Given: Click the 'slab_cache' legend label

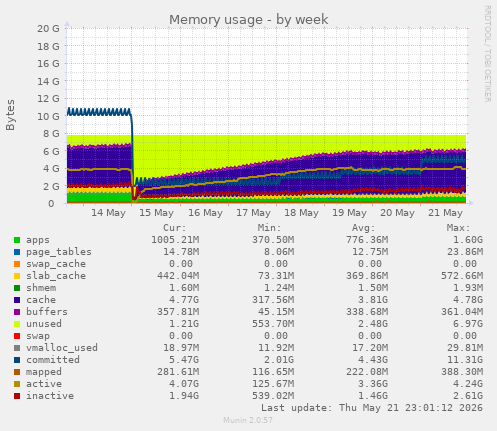Looking at the screenshot, I should pos(56,276).
